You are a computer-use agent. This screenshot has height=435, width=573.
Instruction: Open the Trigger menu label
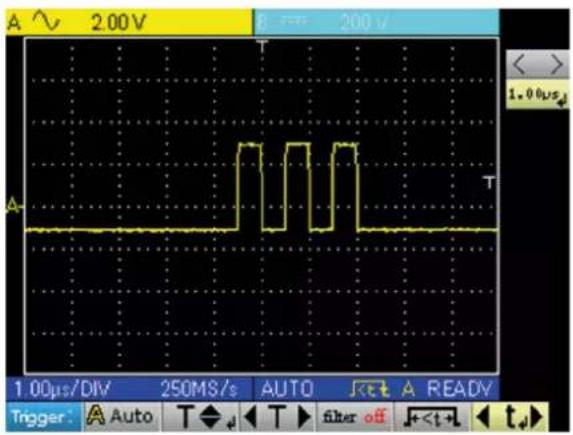coord(43,417)
